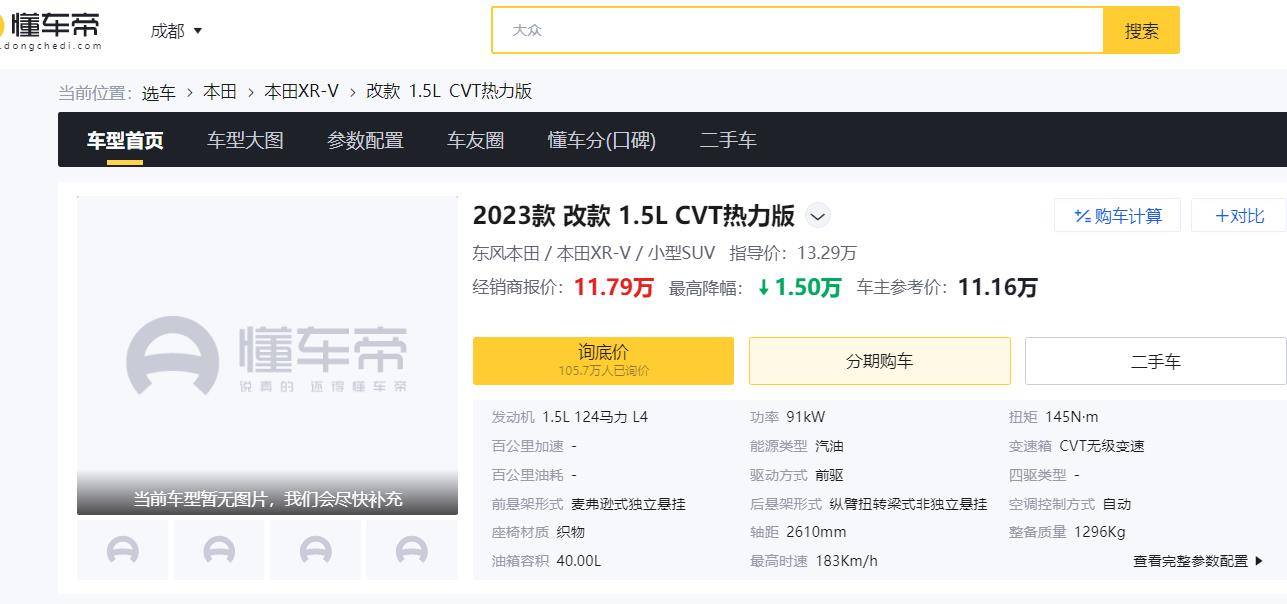Click rear suspension value 纵臂扭转梁式非独立悬挂
This screenshot has height=604, width=1287.
pyautogui.click(x=908, y=504)
